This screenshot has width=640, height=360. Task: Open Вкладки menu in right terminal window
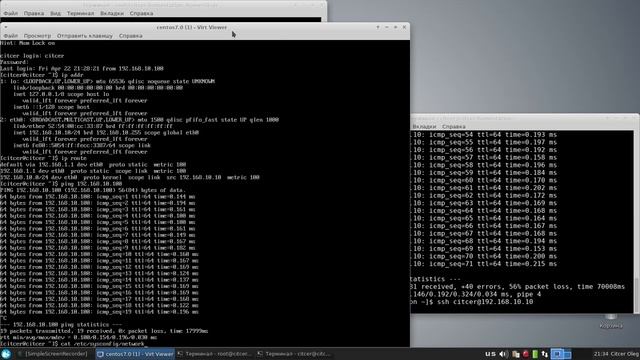coord(424,127)
